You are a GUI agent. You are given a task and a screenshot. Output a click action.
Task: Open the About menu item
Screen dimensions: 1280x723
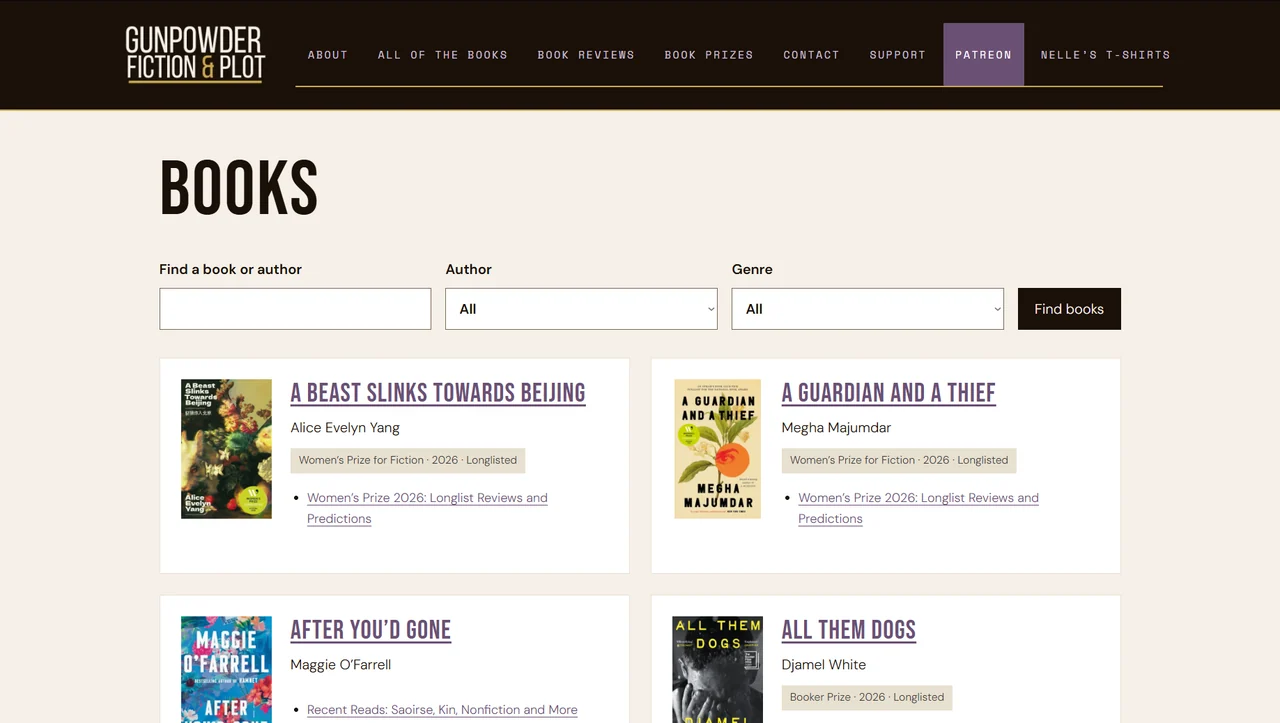coord(328,55)
